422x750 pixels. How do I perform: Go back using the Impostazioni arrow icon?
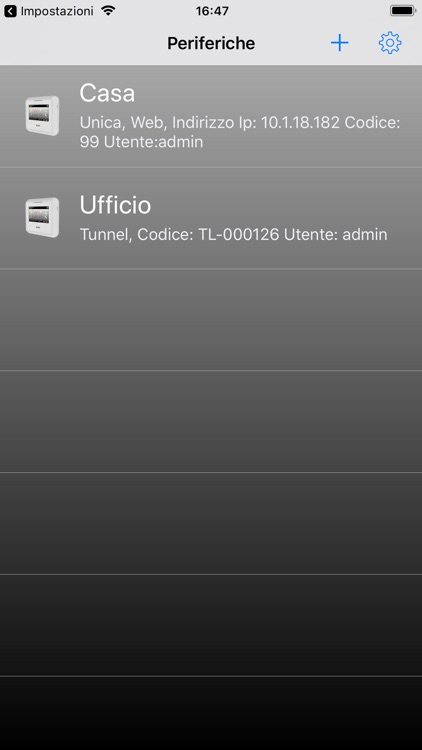pos(10,11)
